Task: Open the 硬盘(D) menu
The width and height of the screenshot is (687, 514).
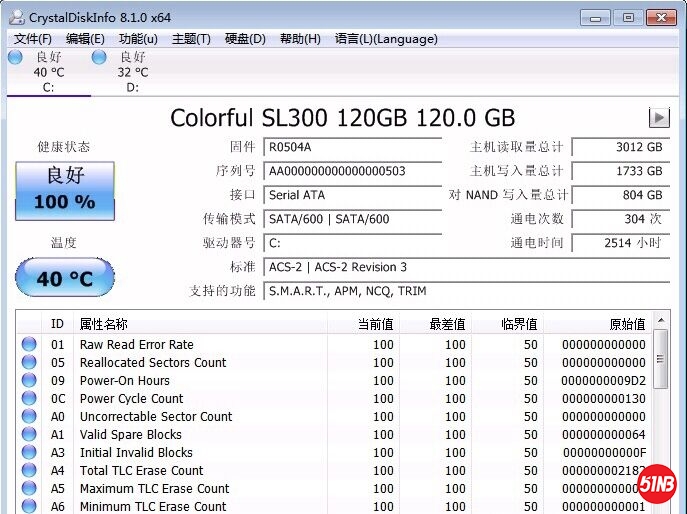Action: (x=245, y=39)
